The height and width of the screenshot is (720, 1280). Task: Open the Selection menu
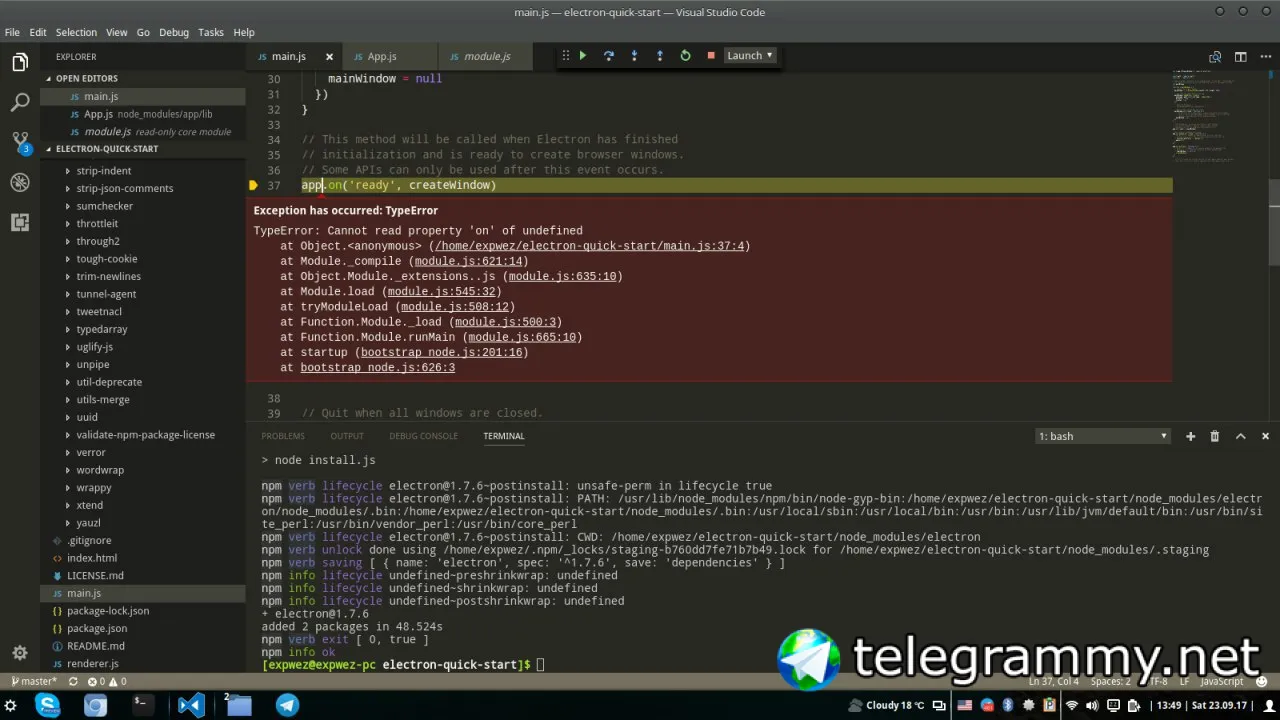click(76, 32)
